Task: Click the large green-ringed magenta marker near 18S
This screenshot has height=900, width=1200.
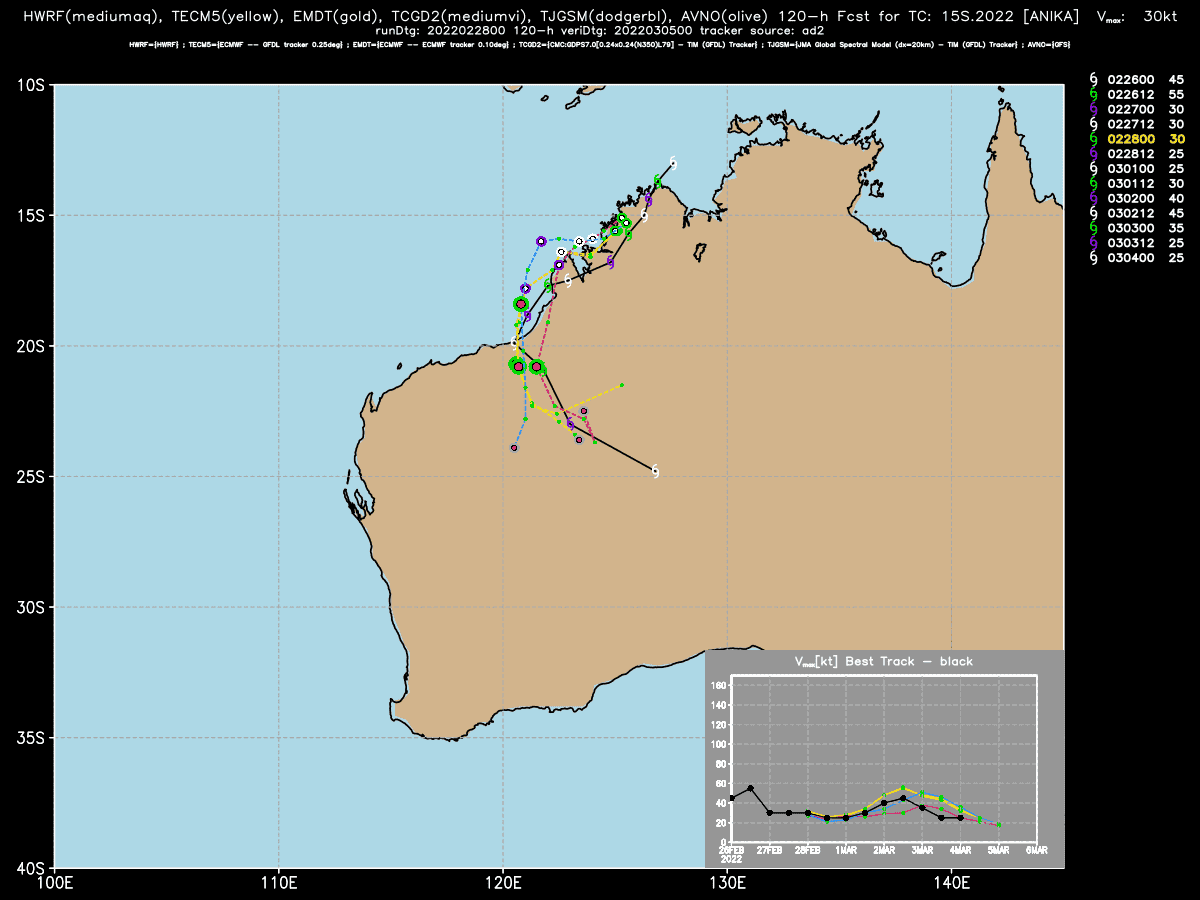Action: click(x=520, y=303)
